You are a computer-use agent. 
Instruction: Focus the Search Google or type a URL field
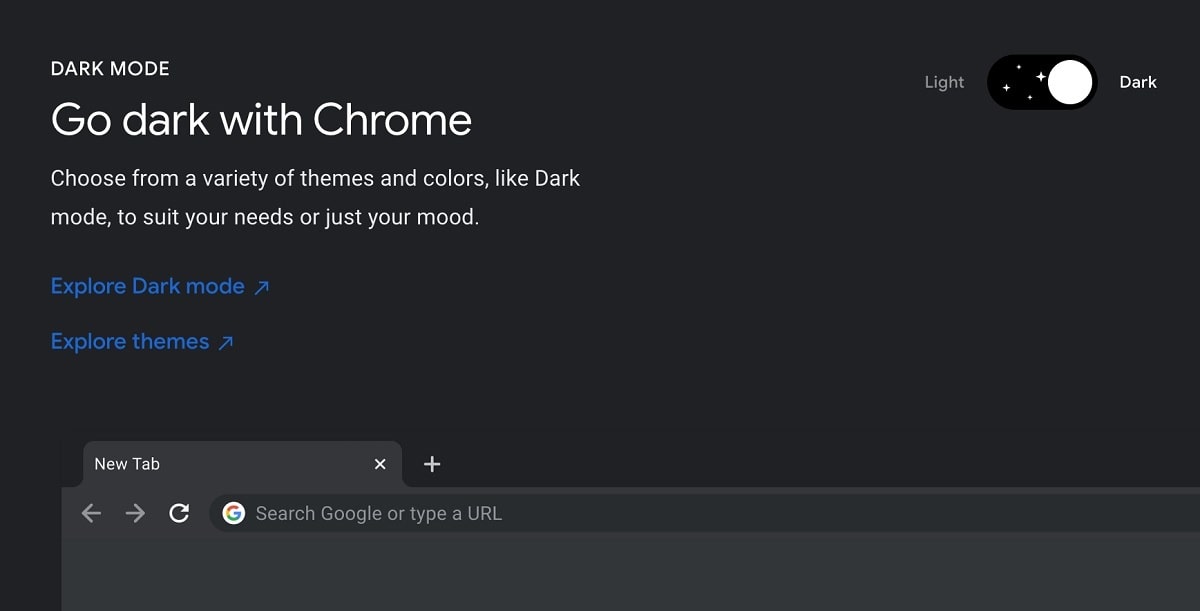pos(705,513)
